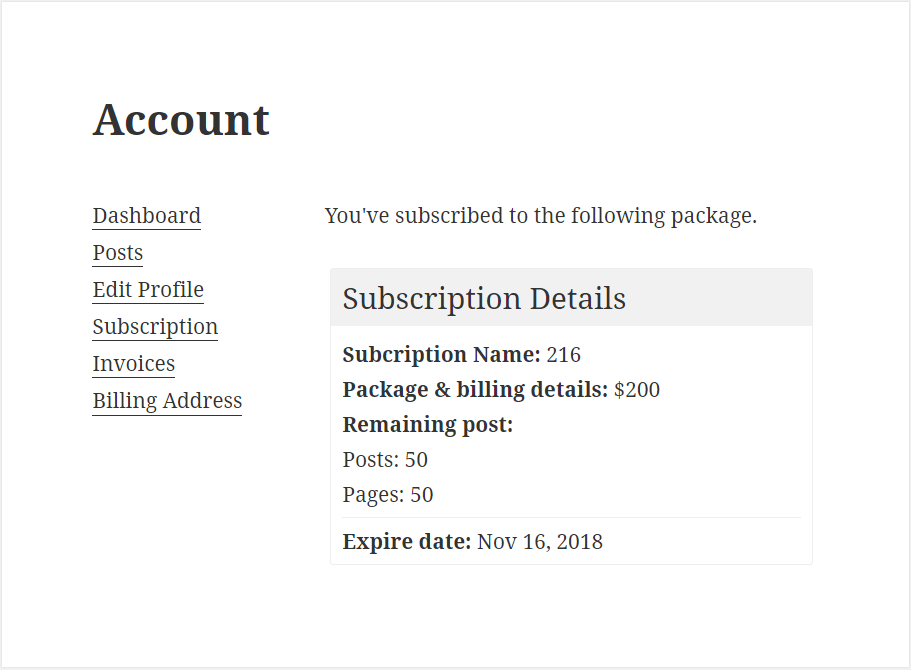Click the Posts: 50 line
This screenshot has height=670, width=911.
(385, 460)
